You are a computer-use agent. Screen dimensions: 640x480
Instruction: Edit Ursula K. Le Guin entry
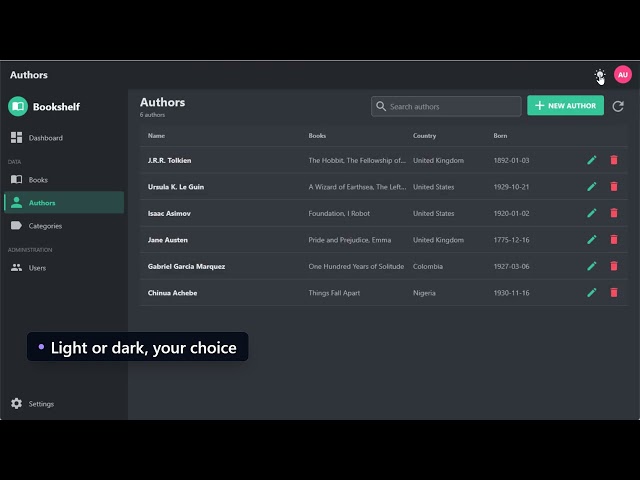(x=591, y=187)
